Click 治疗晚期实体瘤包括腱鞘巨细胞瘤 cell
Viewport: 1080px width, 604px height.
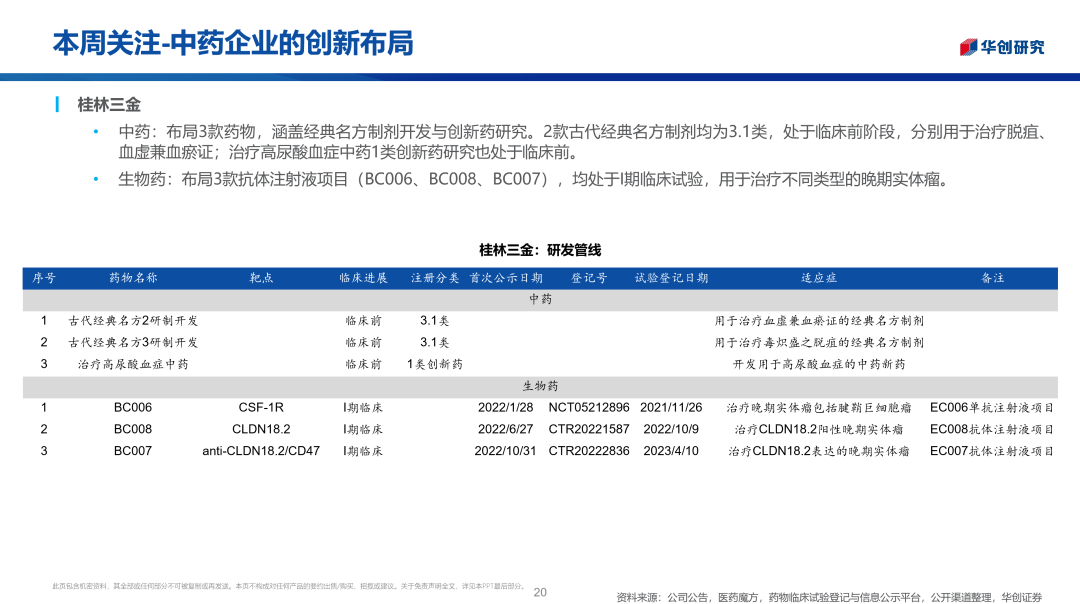tap(819, 408)
